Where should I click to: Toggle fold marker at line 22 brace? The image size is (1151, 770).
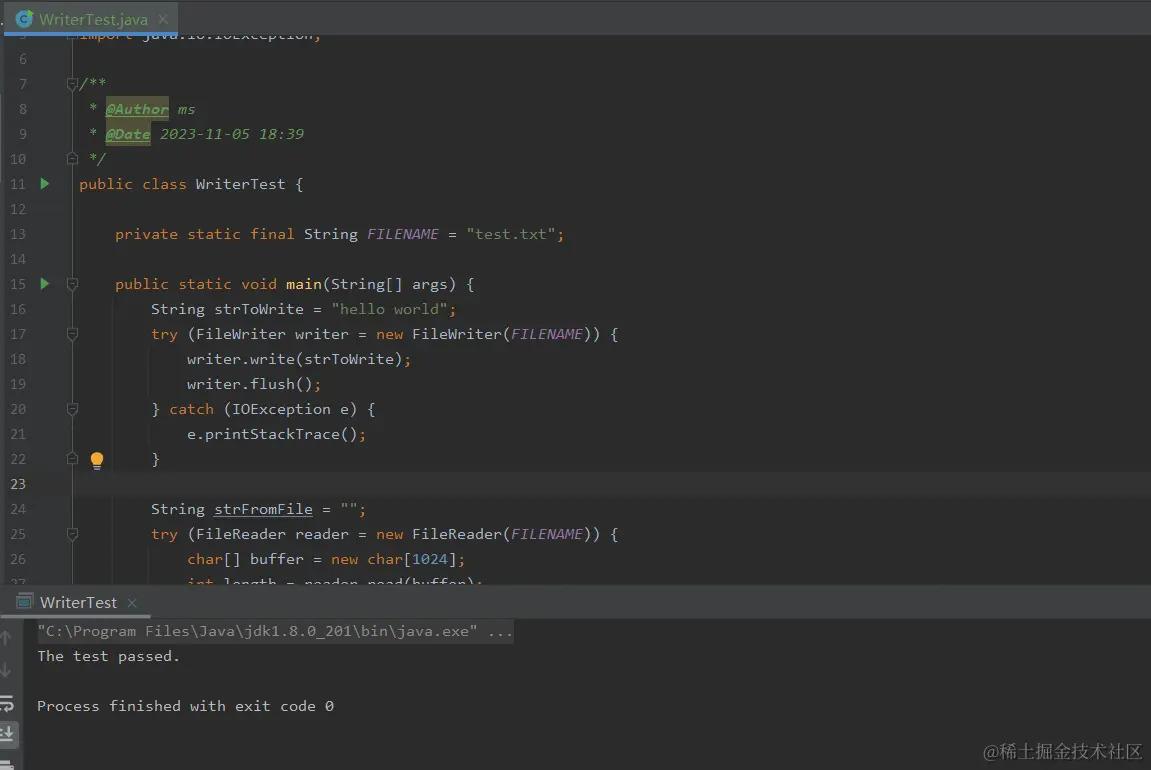coord(72,459)
